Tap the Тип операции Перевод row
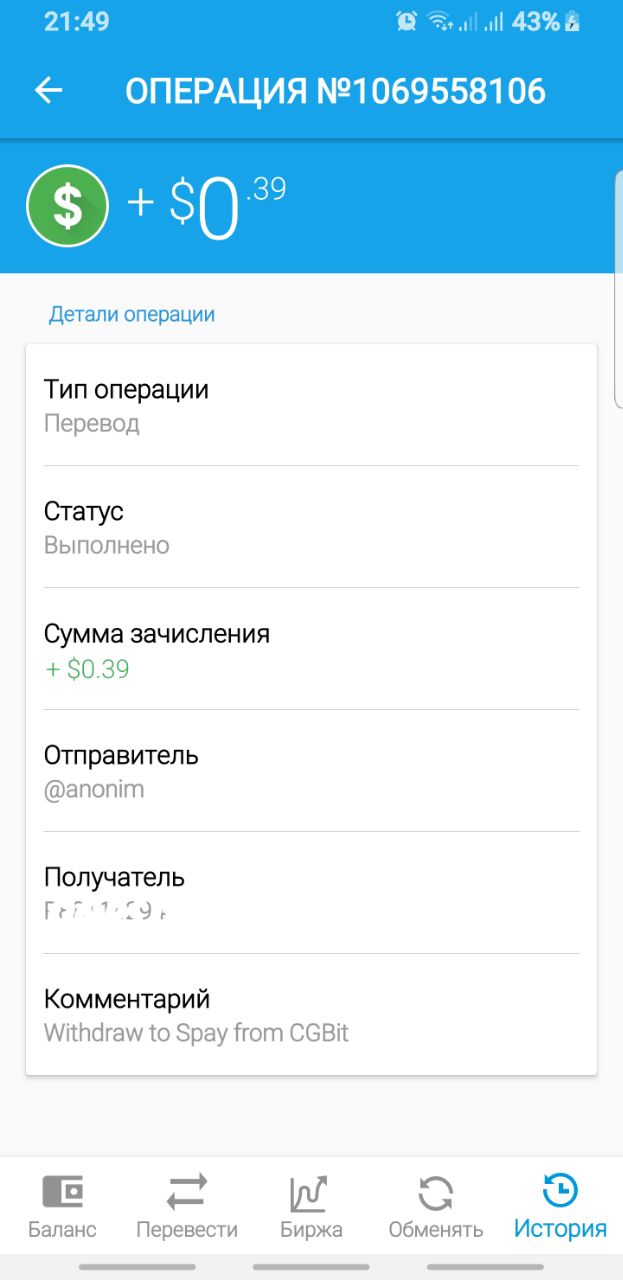The height and width of the screenshot is (1280, 623). pyautogui.click(x=311, y=405)
